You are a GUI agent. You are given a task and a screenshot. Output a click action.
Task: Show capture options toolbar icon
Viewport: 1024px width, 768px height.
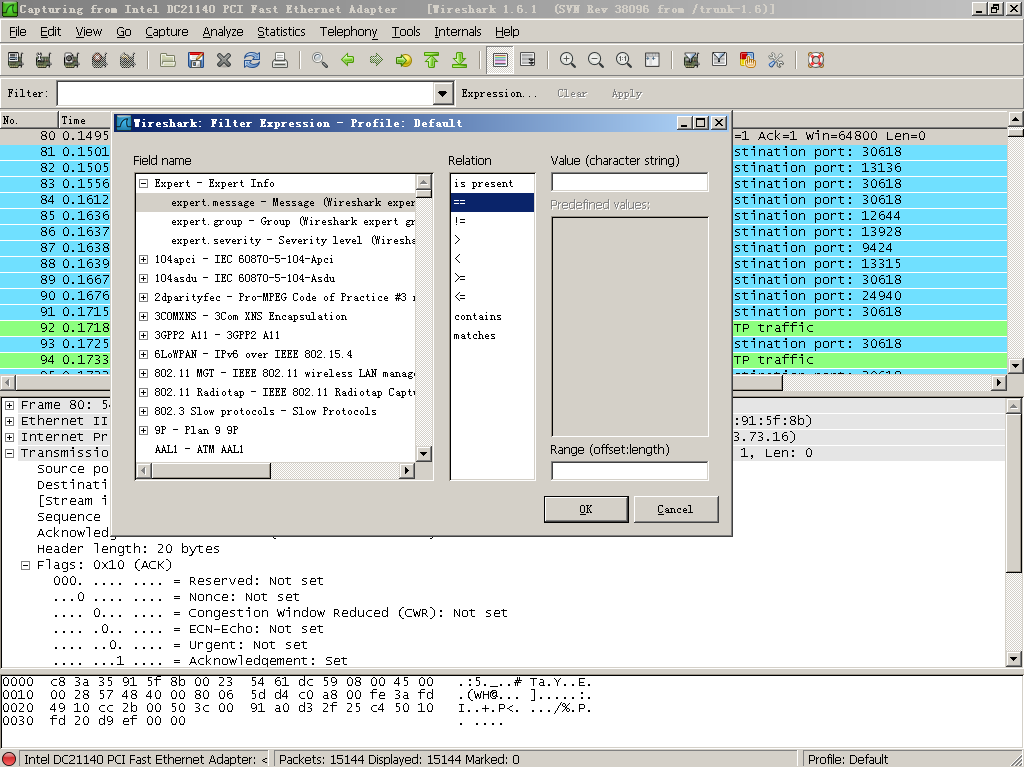44,61
